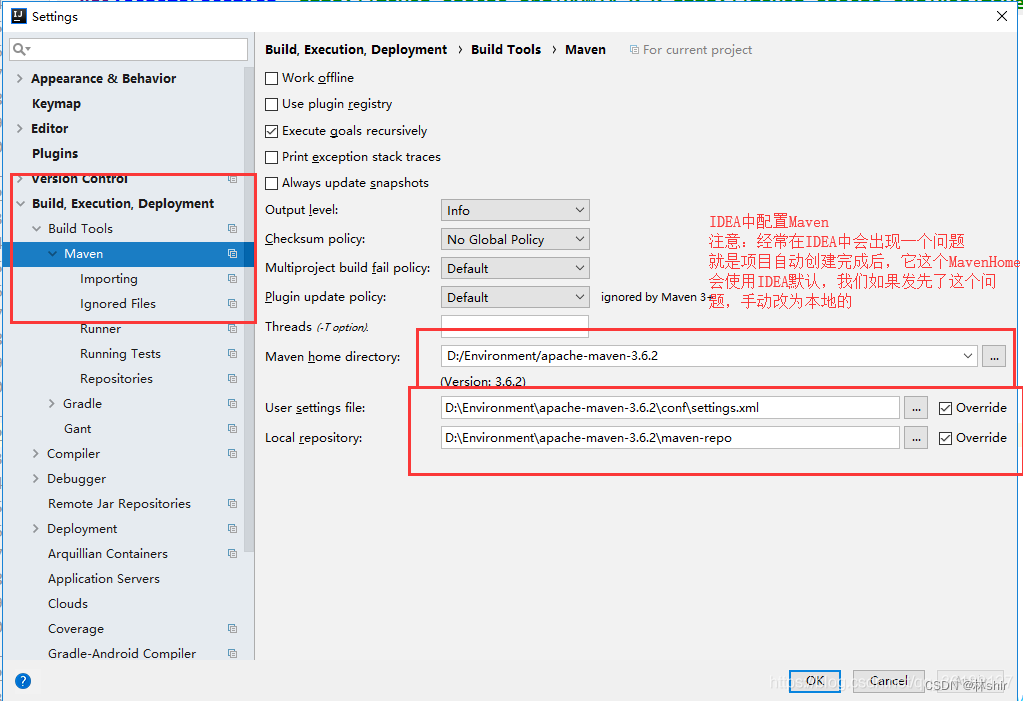Open the Plugin update policy dropdown
The width and height of the screenshot is (1023, 701).
[x=515, y=297]
